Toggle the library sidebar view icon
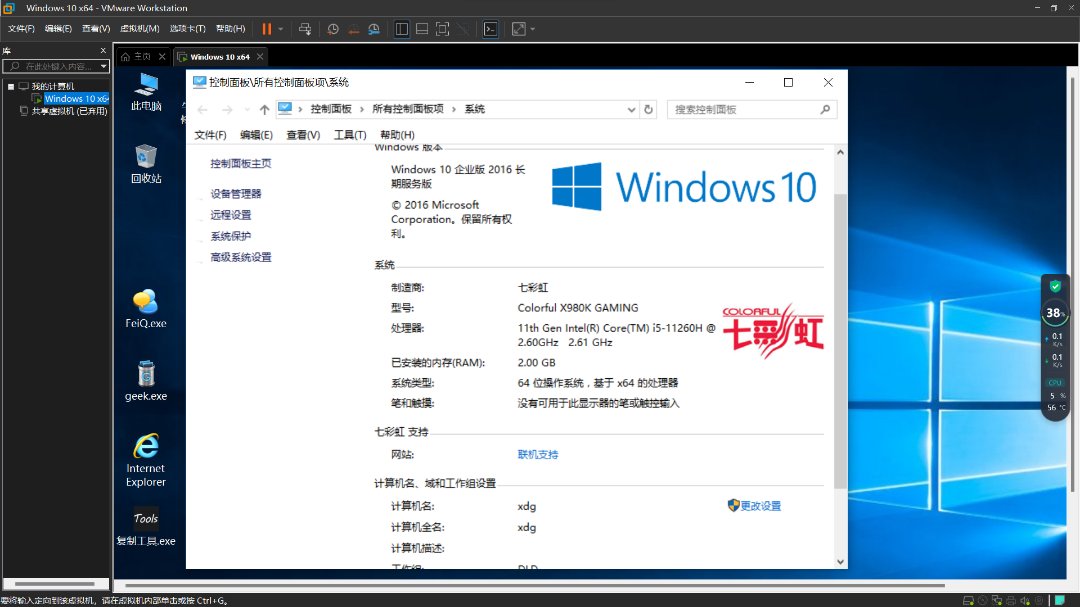The width and height of the screenshot is (1080, 607). click(401, 29)
